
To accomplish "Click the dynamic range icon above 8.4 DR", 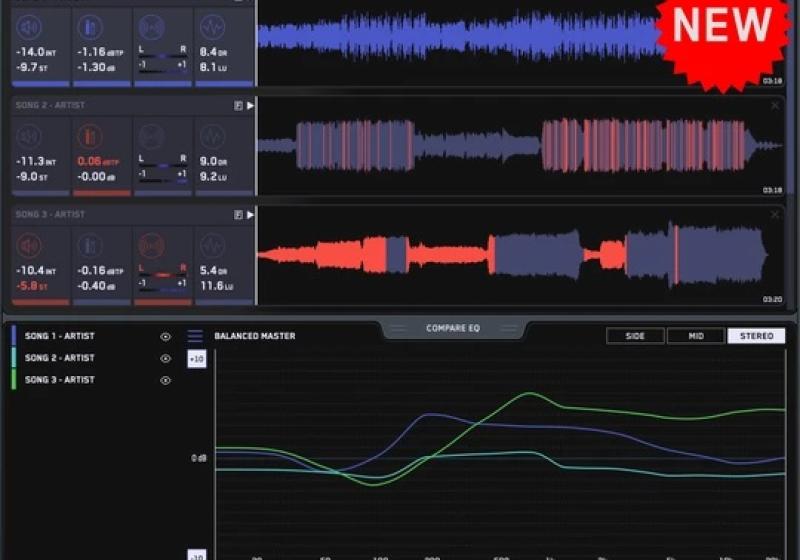I will [213, 27].
